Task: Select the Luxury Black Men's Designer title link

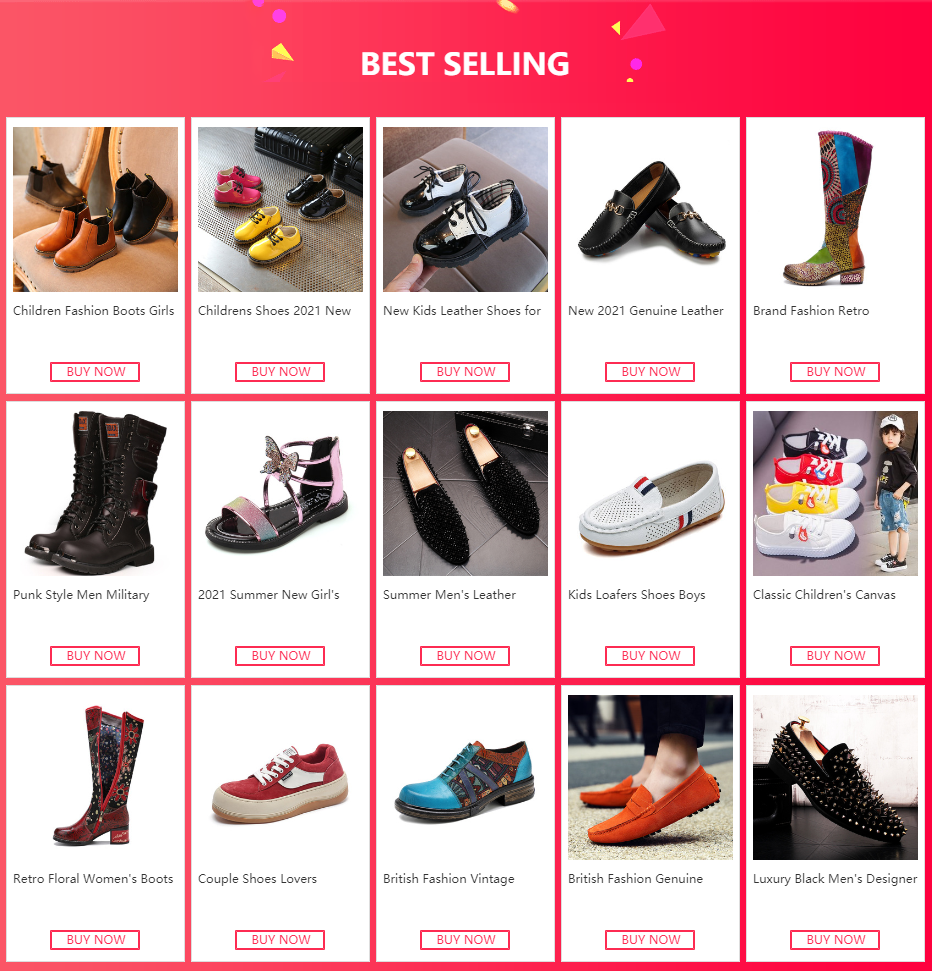Action: (x=835, y=879)
